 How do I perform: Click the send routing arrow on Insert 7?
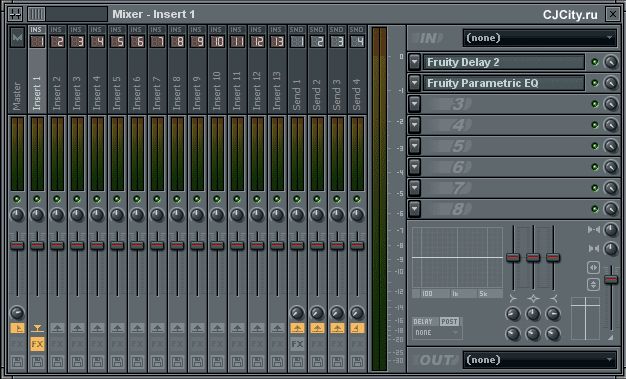(x=157, y=328)
